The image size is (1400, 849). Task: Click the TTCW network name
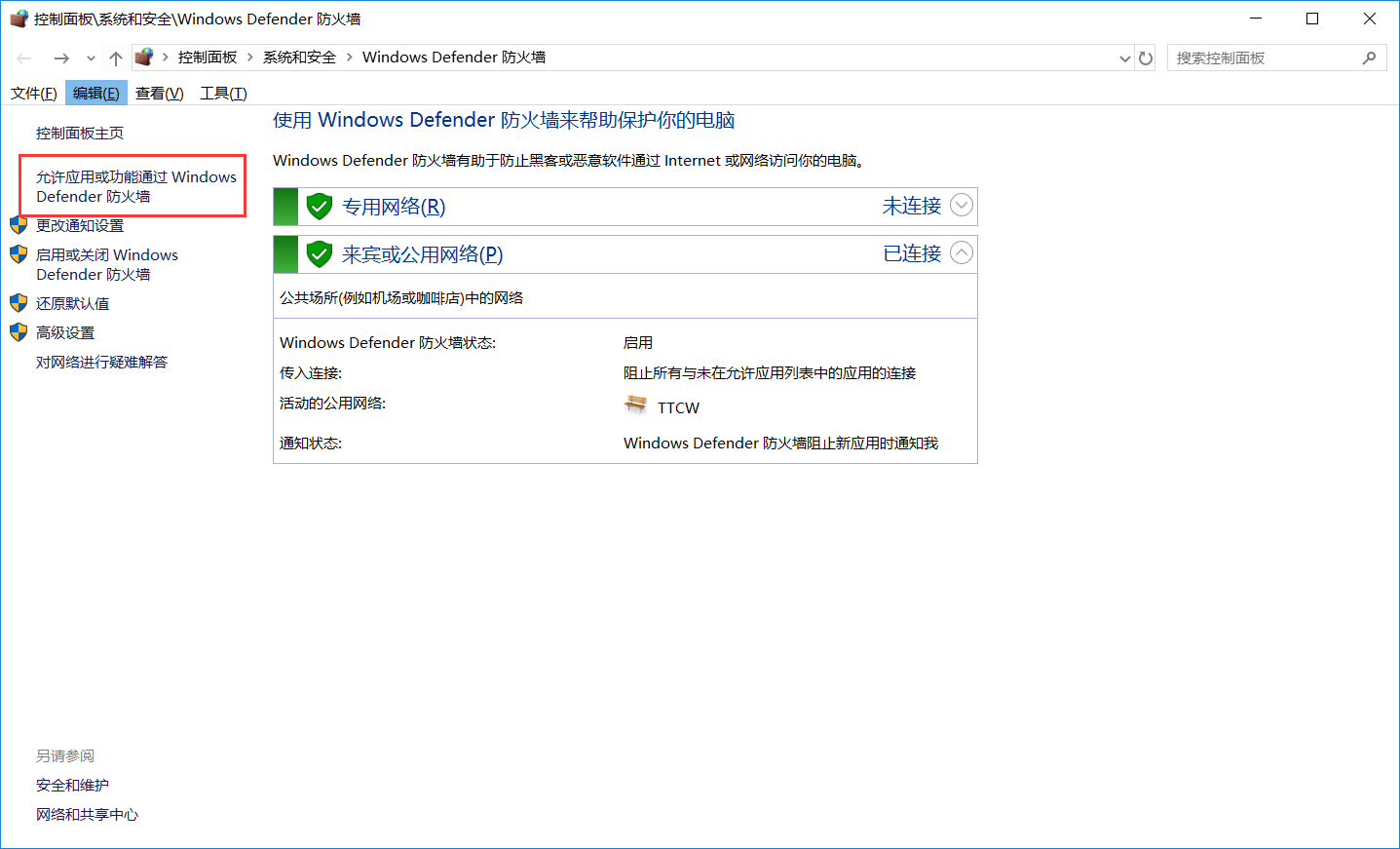click(679, 408)
